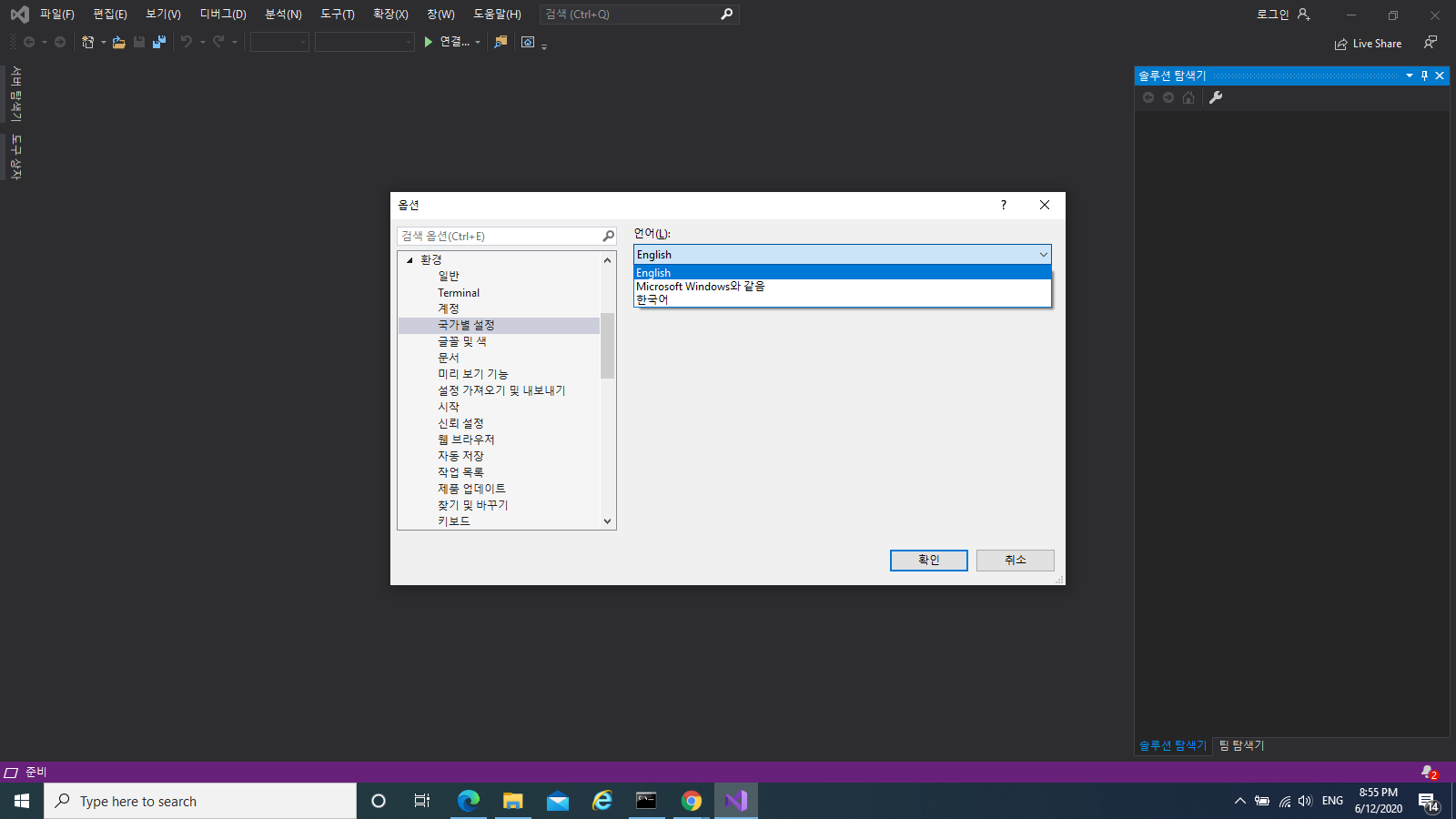The width and height of the screenshot is (1456, 819).
Task: Open the 파일(F) menu
Action: pyautogui.click(x=57, y=15)
